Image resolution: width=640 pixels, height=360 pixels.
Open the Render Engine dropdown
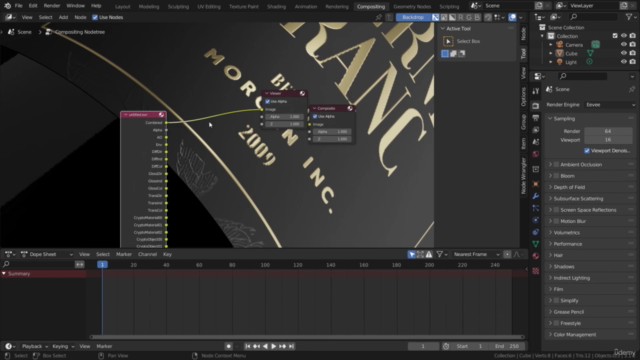coord(610,105)
